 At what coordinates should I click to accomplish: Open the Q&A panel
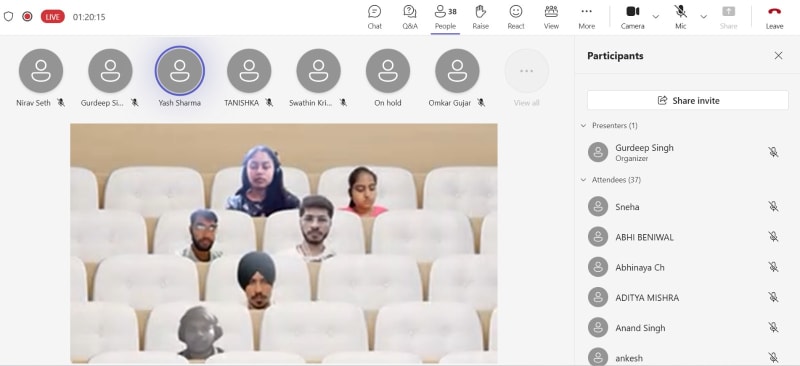pos(410,17)
